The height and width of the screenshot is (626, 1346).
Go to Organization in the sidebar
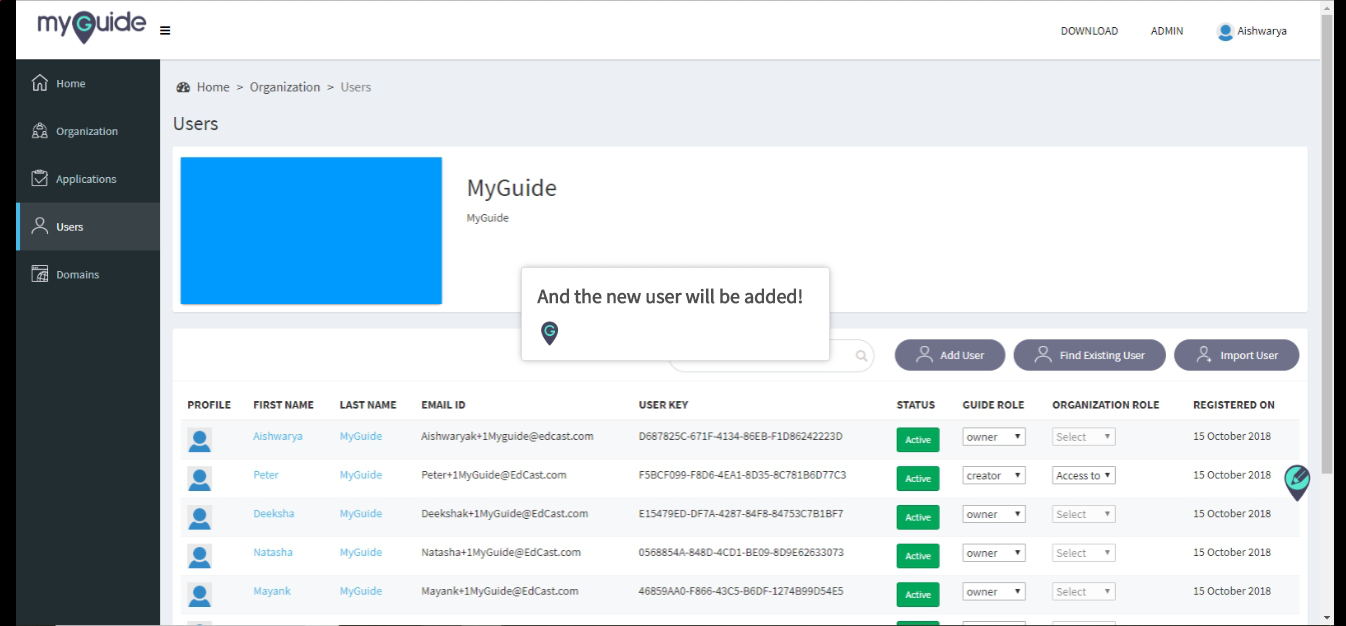click(88, 131)
